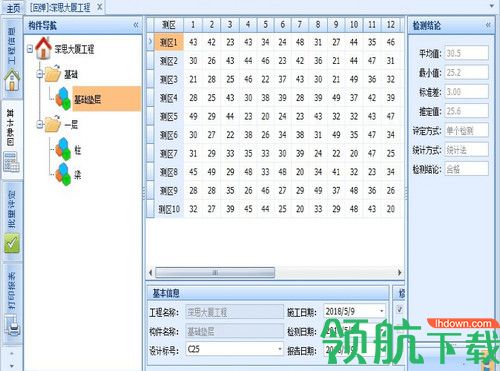This screenshot has height=371, width=500.
Task: Click 测区10 value 20 in column 12
Action: pos(391,209)
